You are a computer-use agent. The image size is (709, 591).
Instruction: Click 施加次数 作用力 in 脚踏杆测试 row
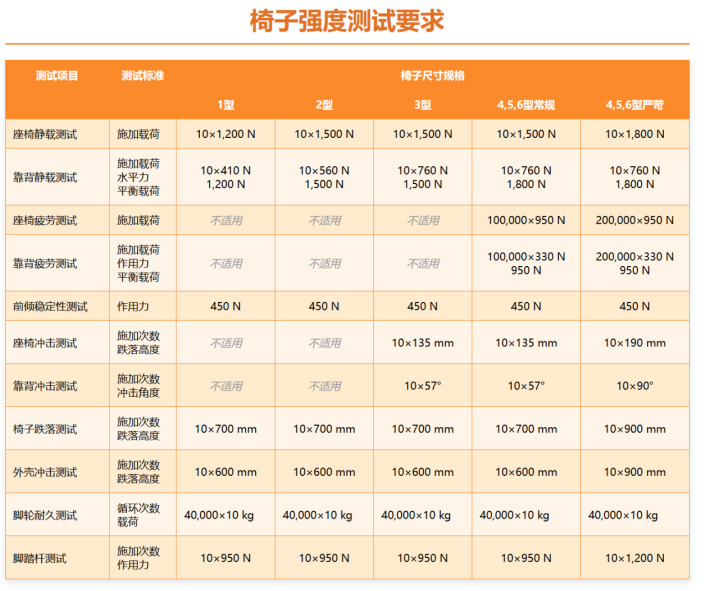[138, 558]
